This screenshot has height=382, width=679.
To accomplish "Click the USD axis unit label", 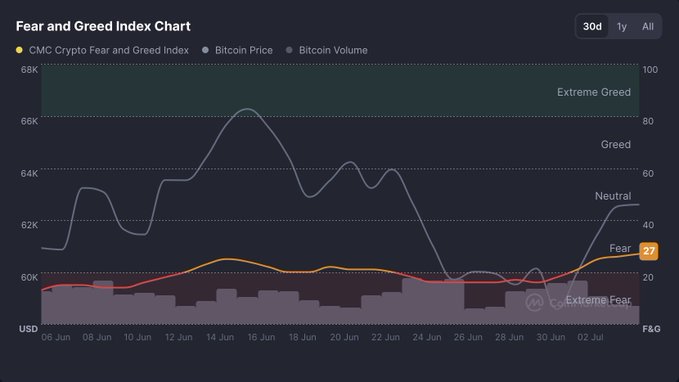I will [28, 329].
